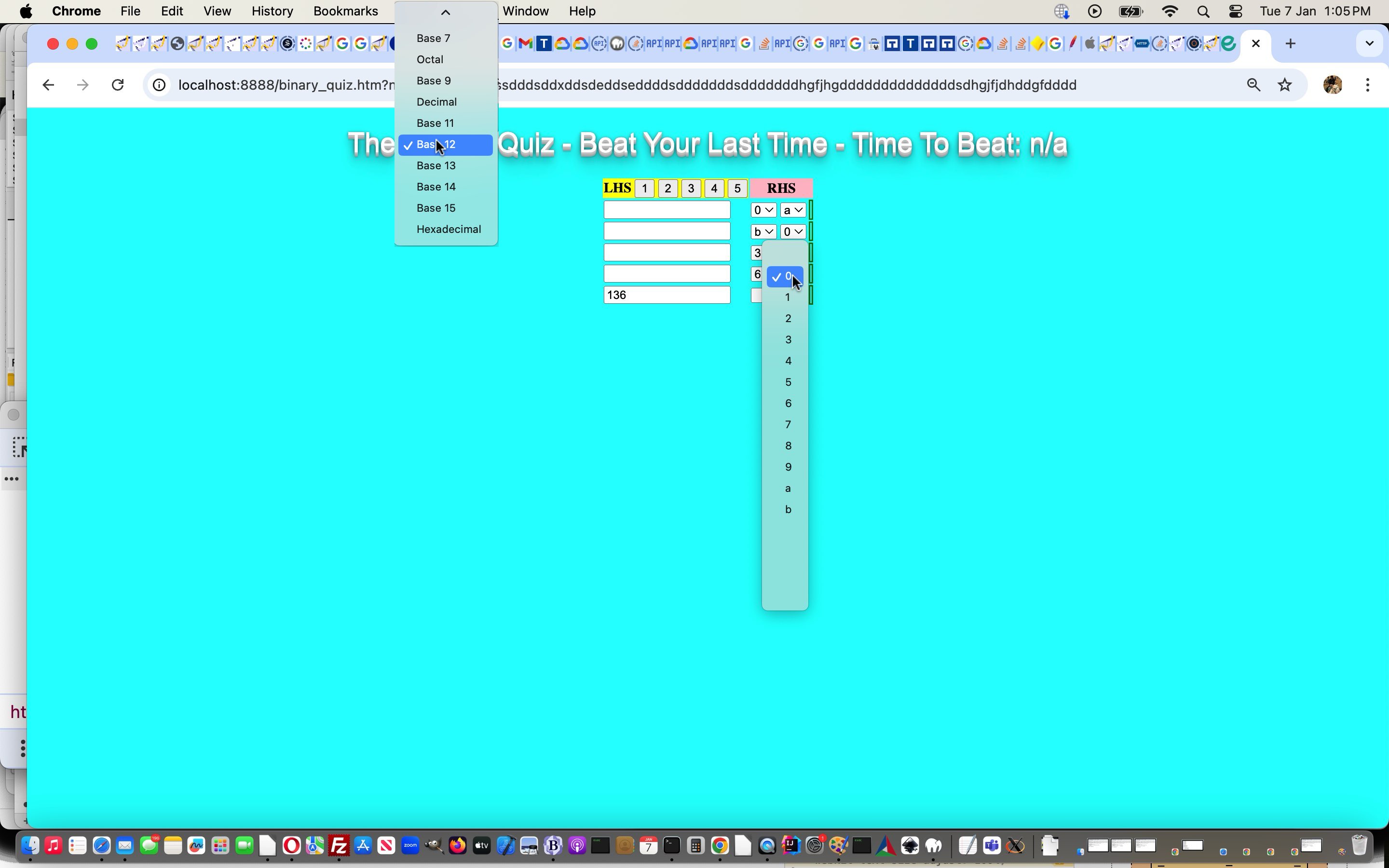Choose Base 13 from the base list
Viewport: 1389px width, 868px height.
point(446,166)
